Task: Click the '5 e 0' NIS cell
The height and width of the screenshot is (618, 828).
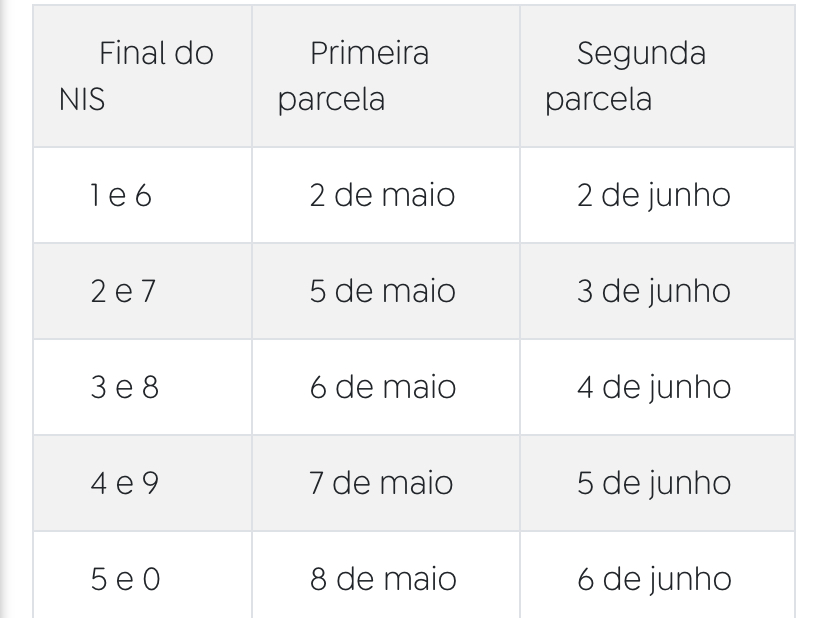Action: coord(125,579)
